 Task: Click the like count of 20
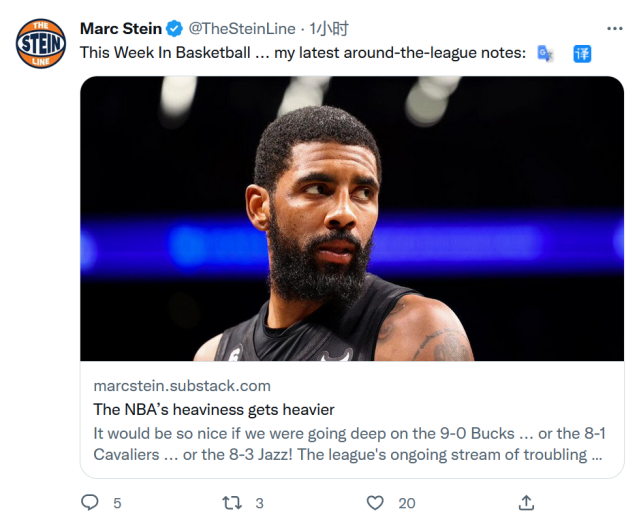coord(407,503)
